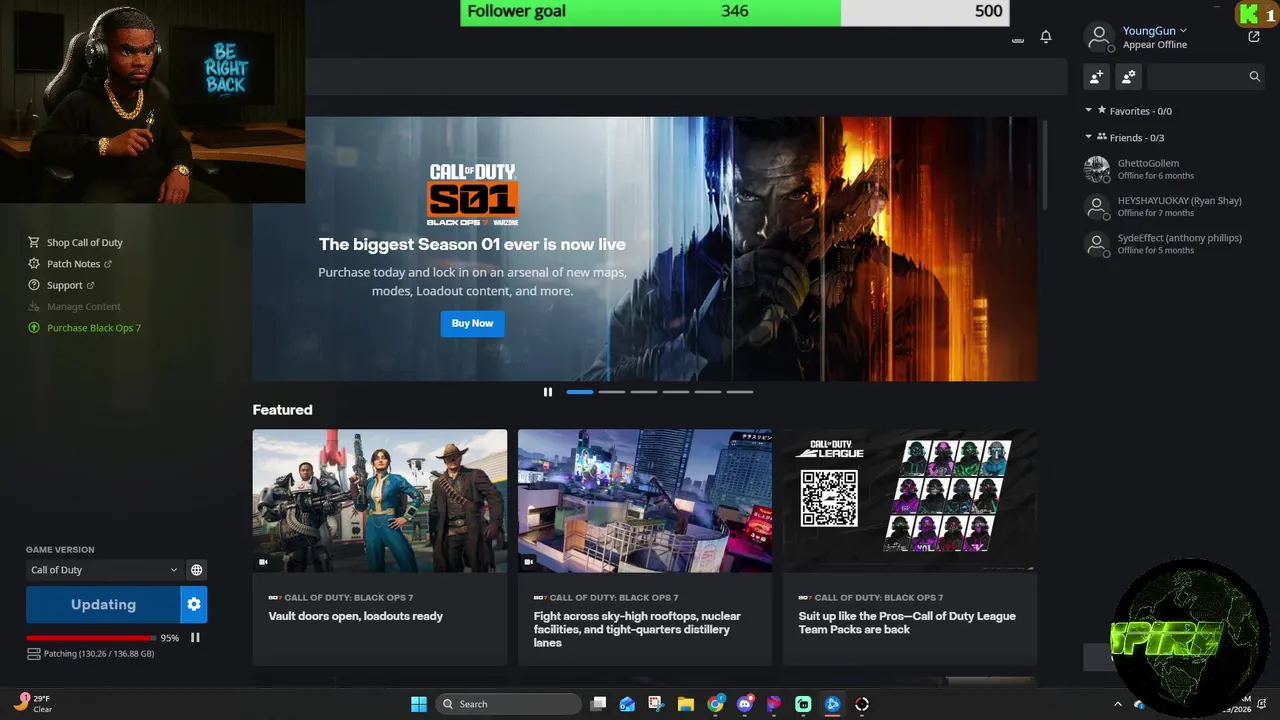Image resolution: width=1280 pixels, height=720 pixels.
Task: Click the Buy Now button
Action: [x=472, y=323]
